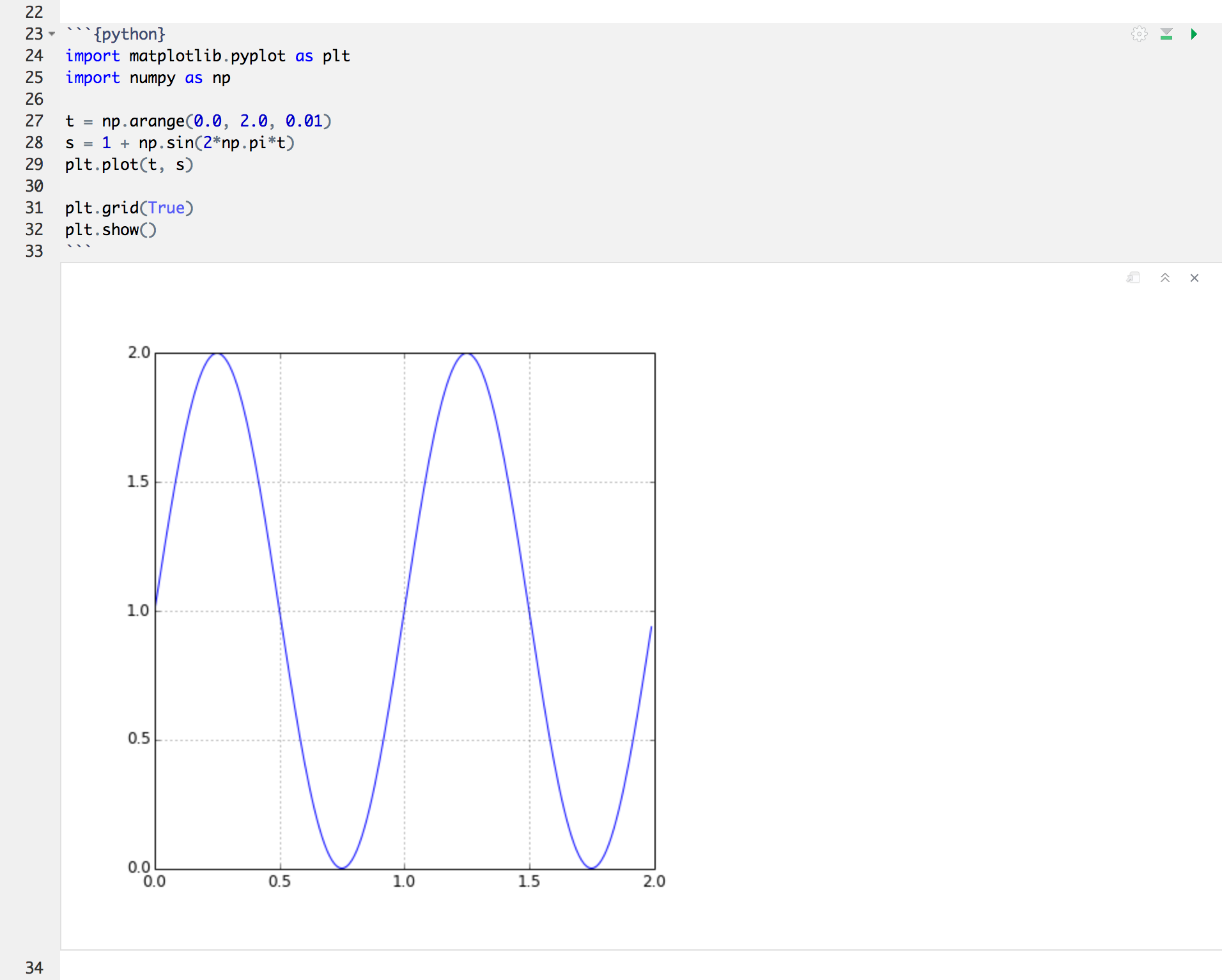Place cursor on plt.grid(True) line
Viewport: 1222px width, 980px height.
[x=128, y=208]
